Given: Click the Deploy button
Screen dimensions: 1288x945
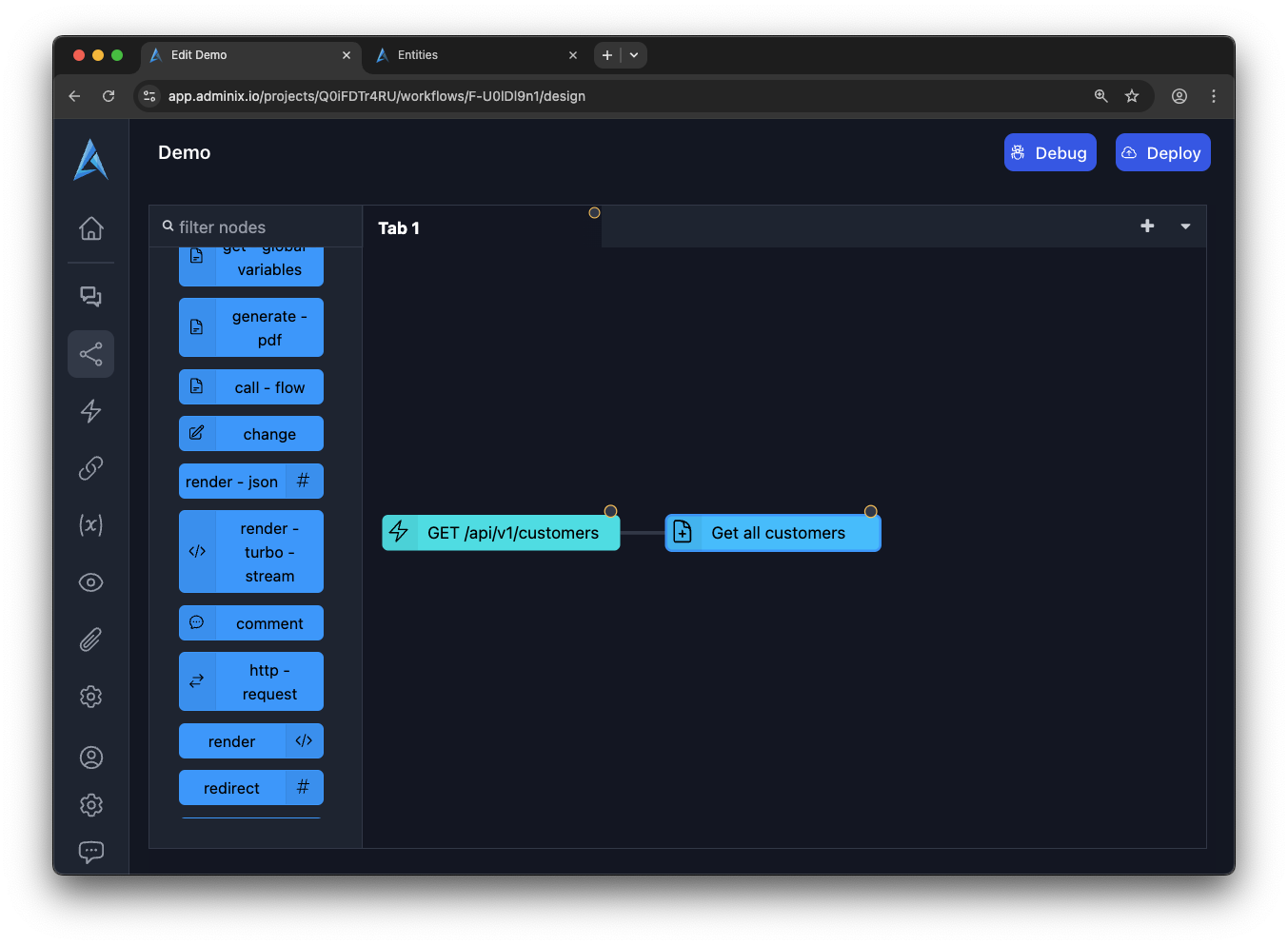Looking at the screenshot, I should click(x=1162, y=153).
